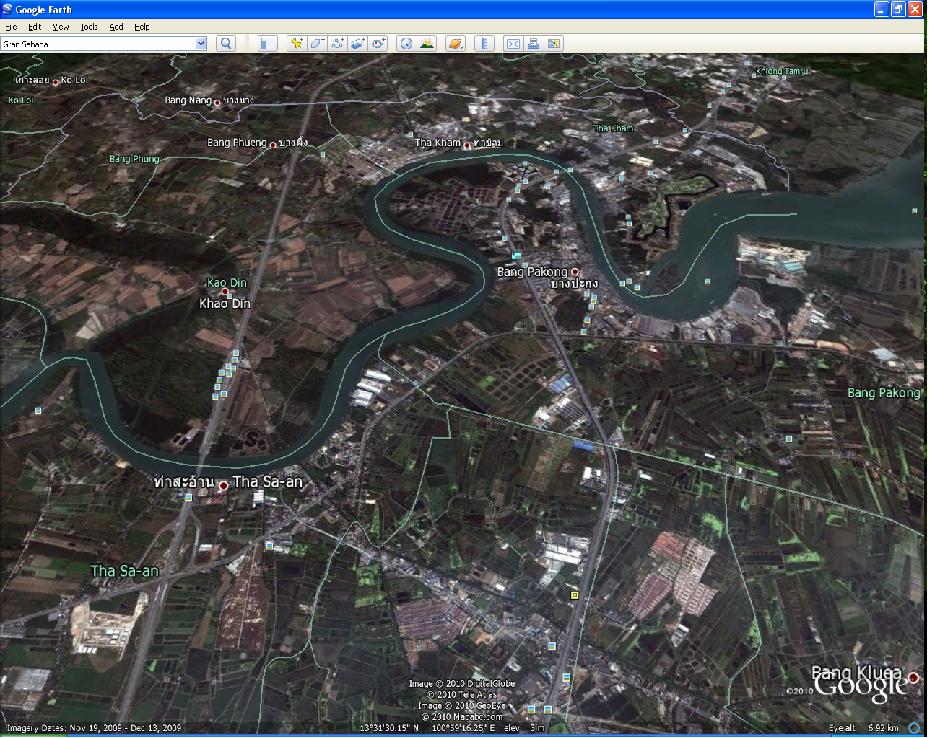Activate the ruler measurement tool
930x738 pixels.
(x=484, y=43)
